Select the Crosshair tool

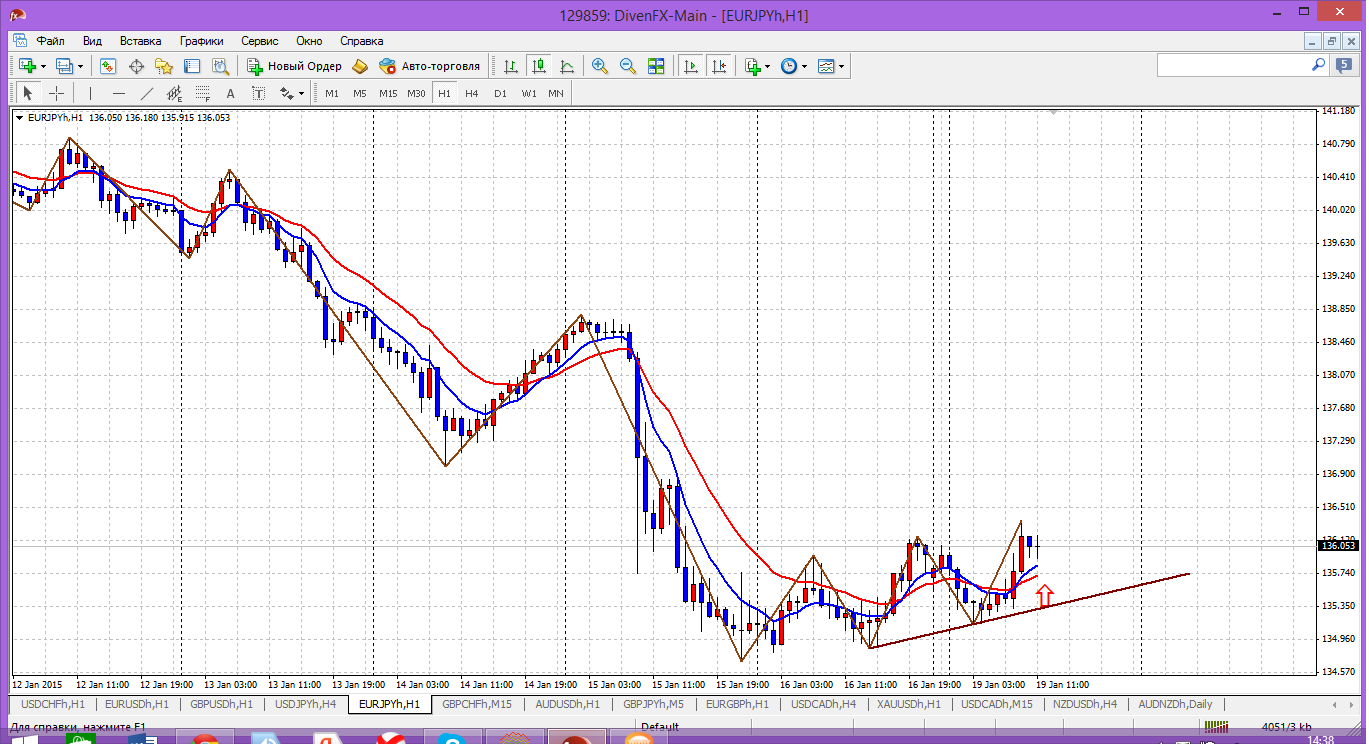(x=57, y=93)
